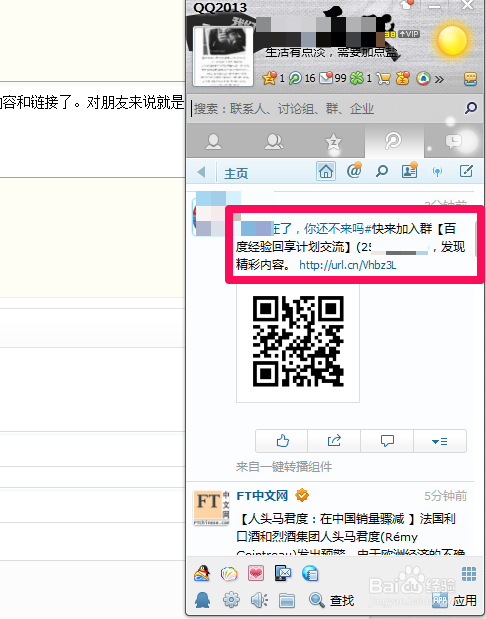This screenshot has width=486, height=619.
Task: Click the Weibo toolbar search magnifier
Action: (381, 171)
